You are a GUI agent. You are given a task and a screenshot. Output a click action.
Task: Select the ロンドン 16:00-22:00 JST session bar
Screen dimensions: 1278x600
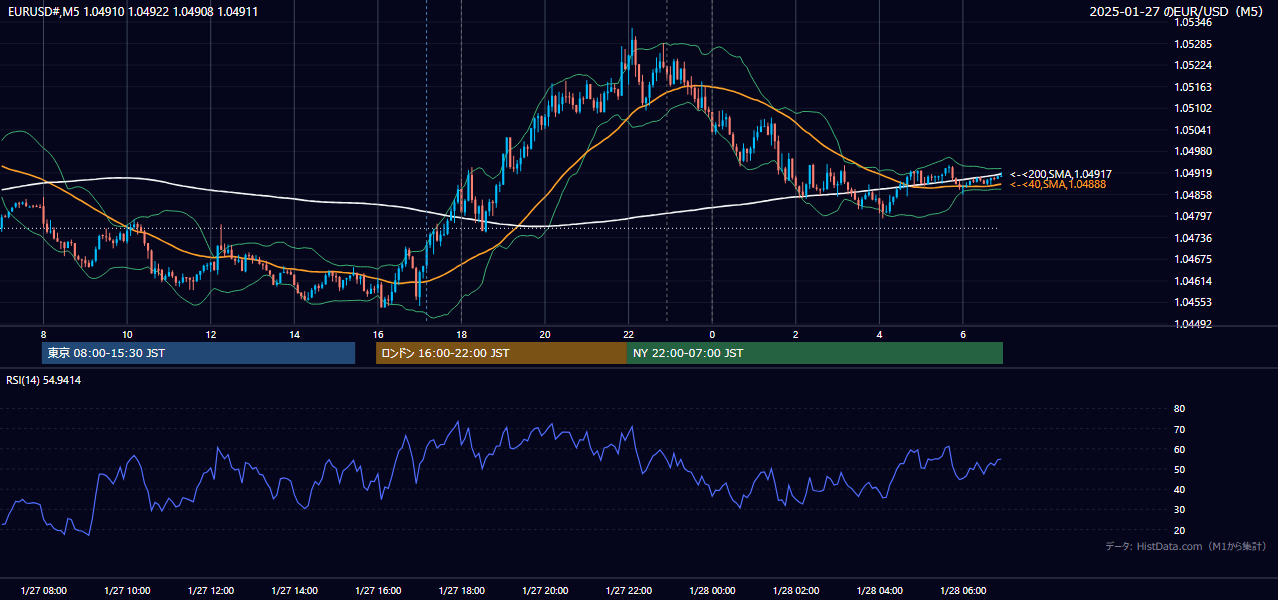point(501,353)
